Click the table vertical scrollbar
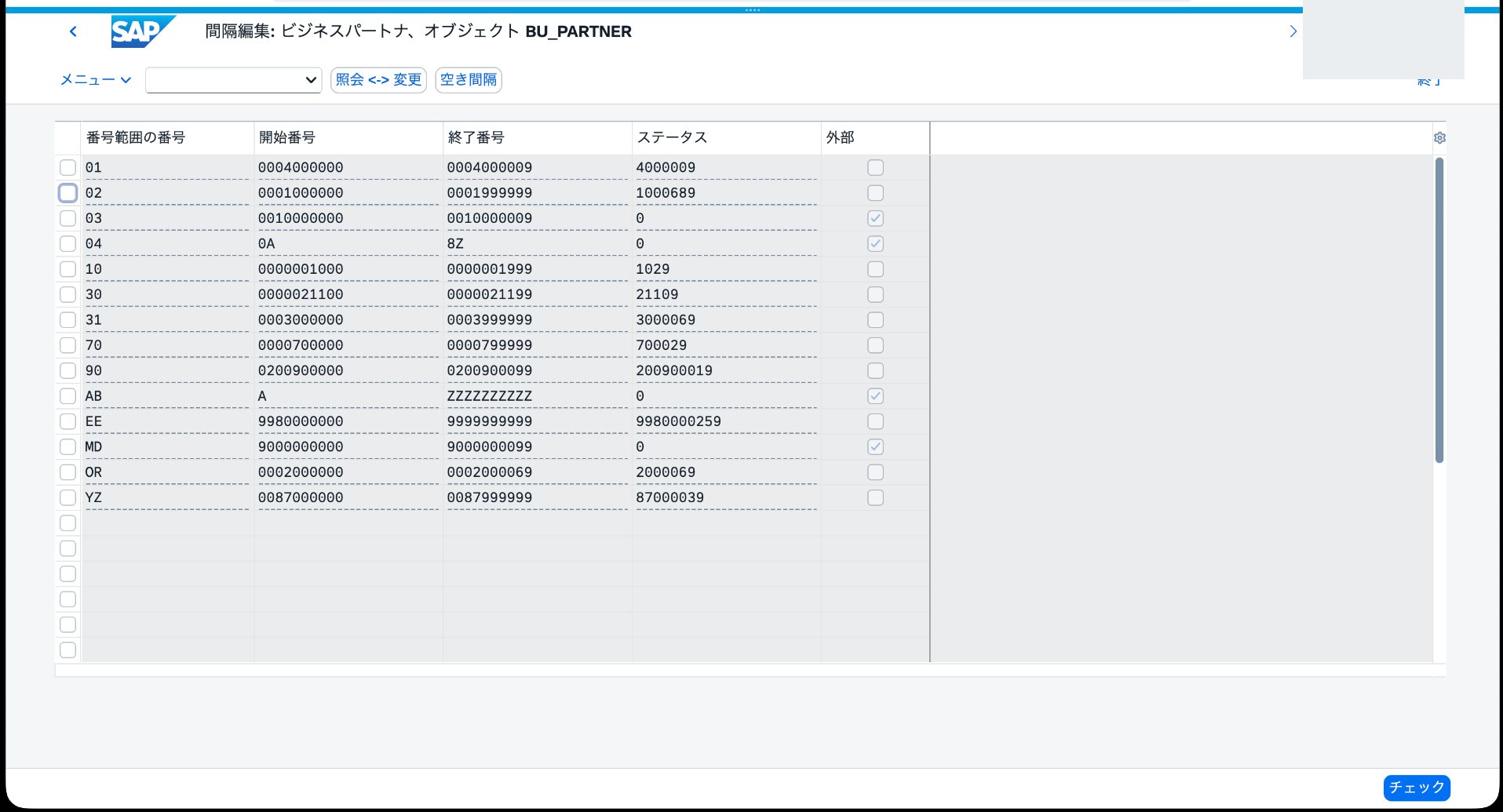The image size is (1503, 812). pyautogui.click(x=1439, y=310)
